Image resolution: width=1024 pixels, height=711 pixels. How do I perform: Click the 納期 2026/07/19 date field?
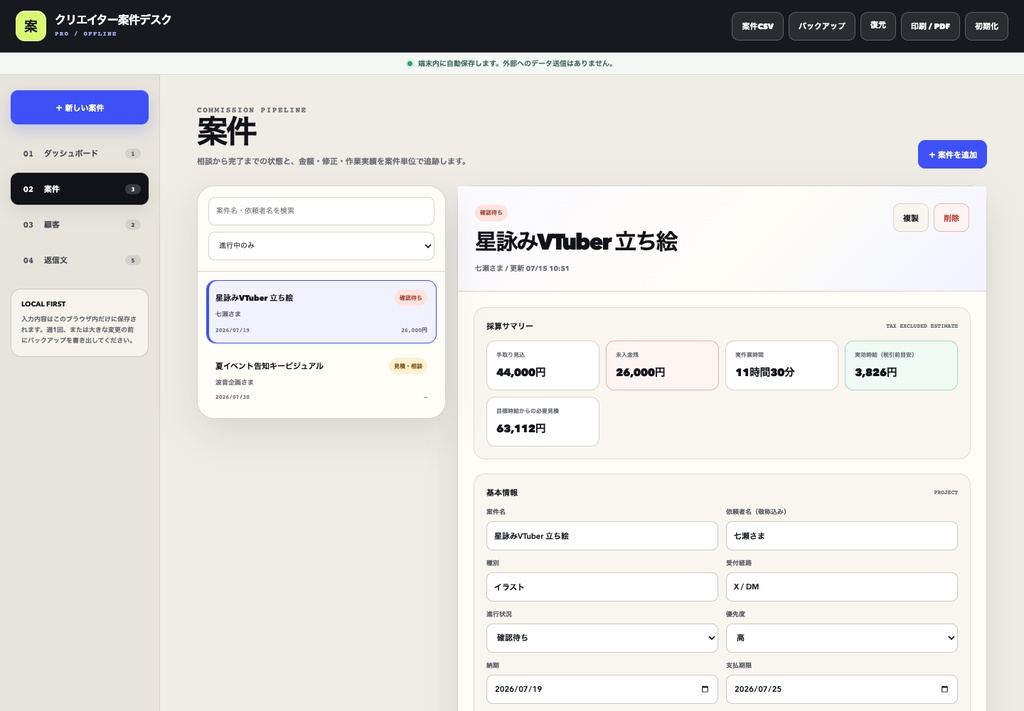tap(601, 689)
